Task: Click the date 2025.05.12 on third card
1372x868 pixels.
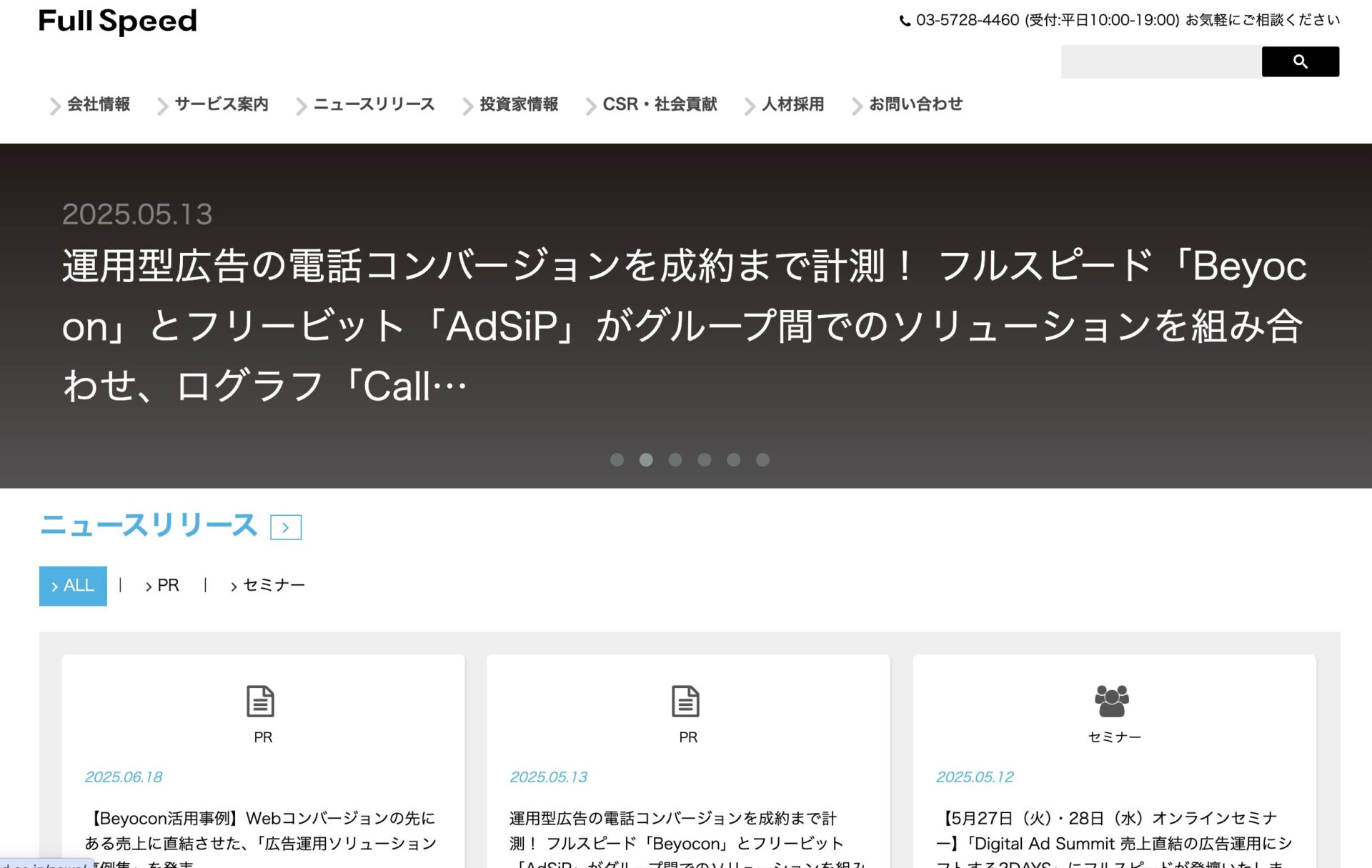Action: (x=975, y=777)
